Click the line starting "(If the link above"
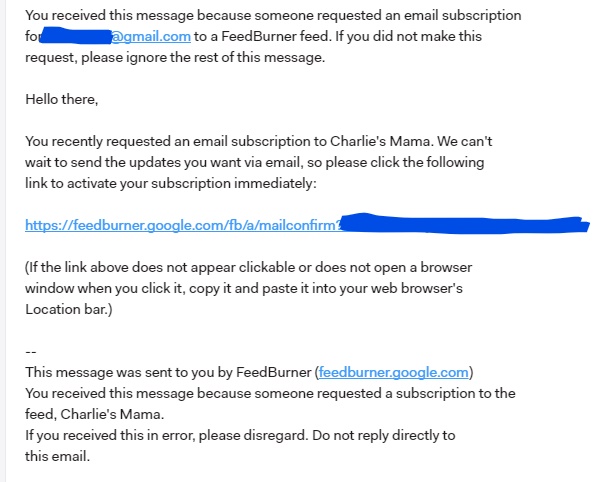This screenshot has height=482, width=602. (248, 267)
